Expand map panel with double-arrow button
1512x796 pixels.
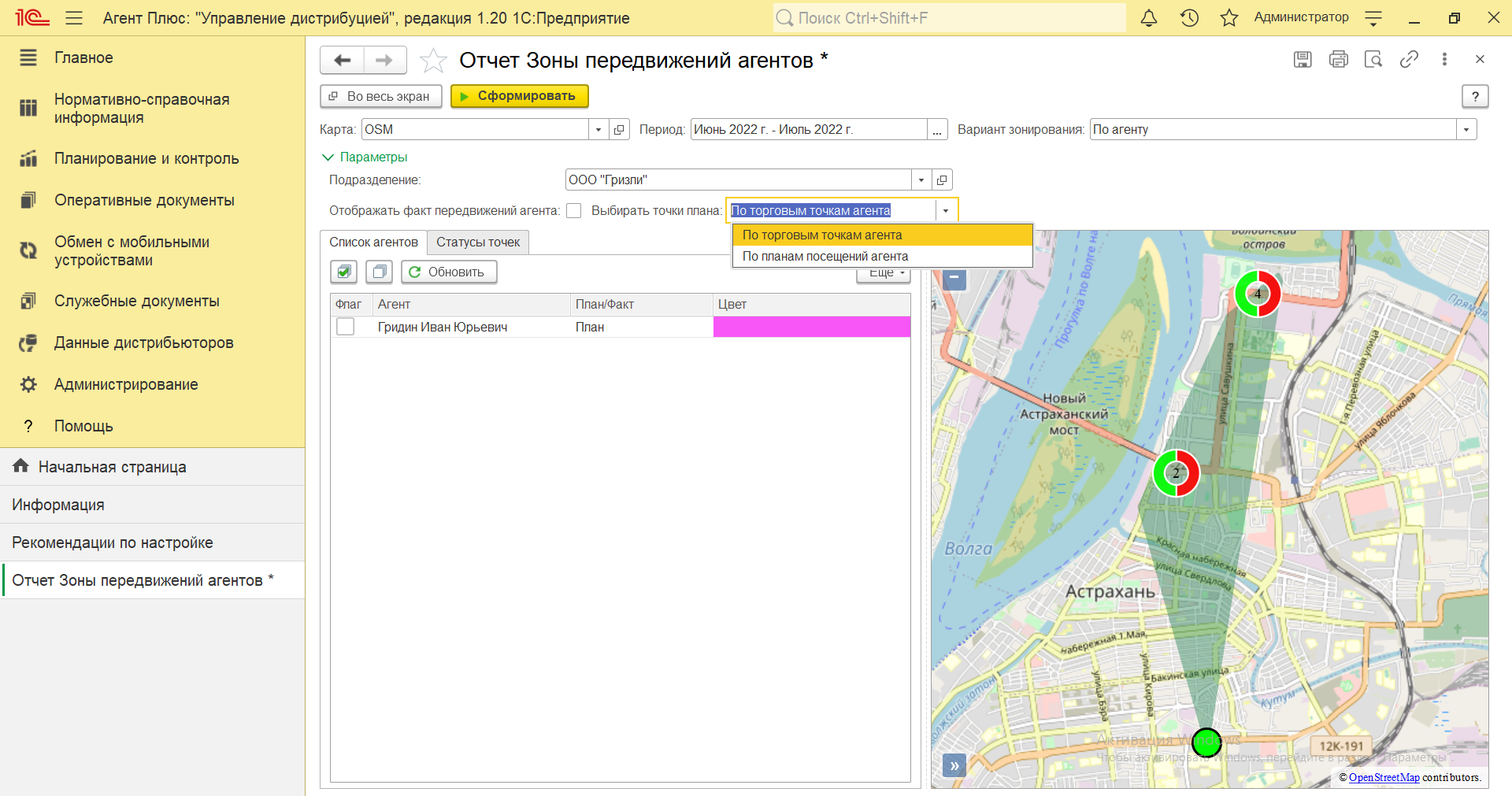coord(954,765)
